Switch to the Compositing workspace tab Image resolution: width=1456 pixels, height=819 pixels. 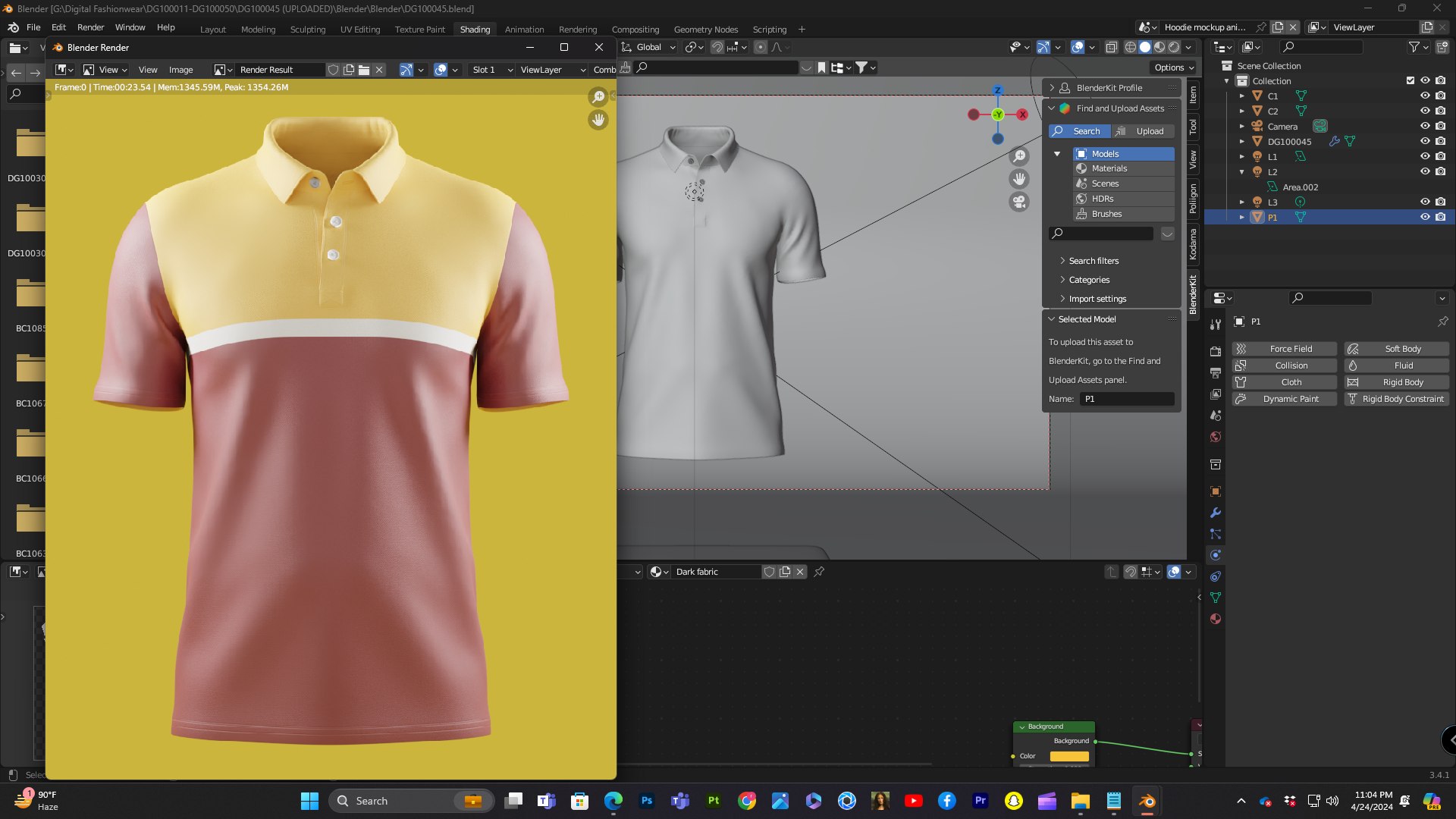[x=635, y=30]
